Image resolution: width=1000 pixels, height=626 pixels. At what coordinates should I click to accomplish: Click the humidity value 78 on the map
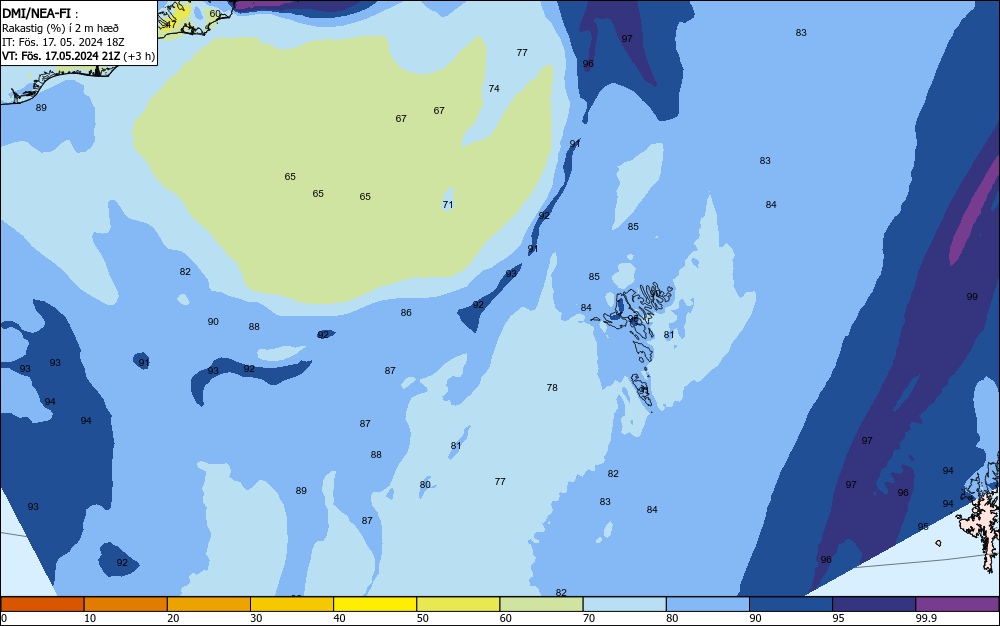tap(552, 388)
